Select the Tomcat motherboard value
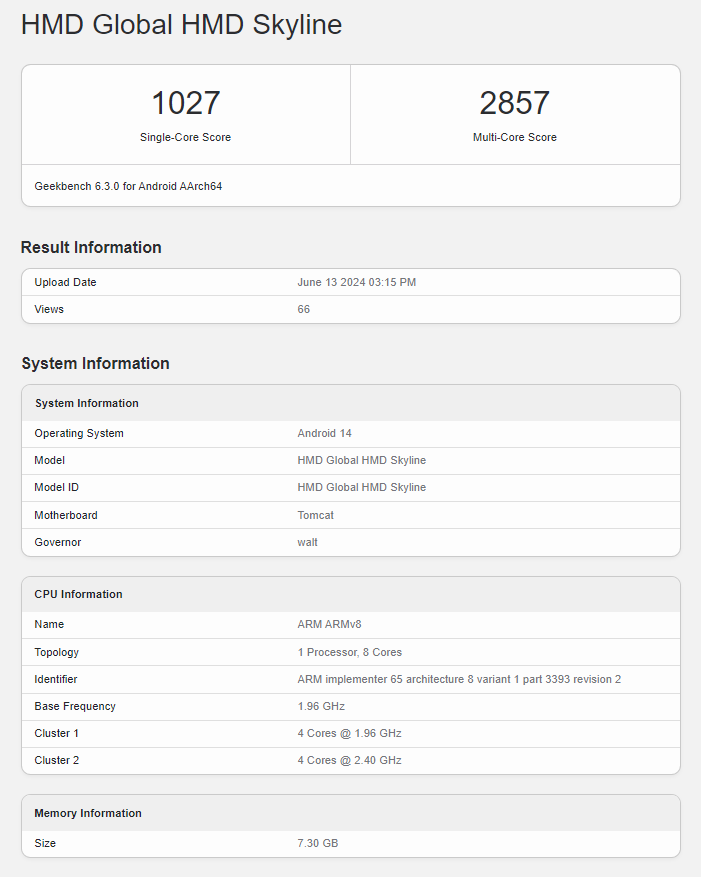 pyautogui.click(x=315, y=515)
